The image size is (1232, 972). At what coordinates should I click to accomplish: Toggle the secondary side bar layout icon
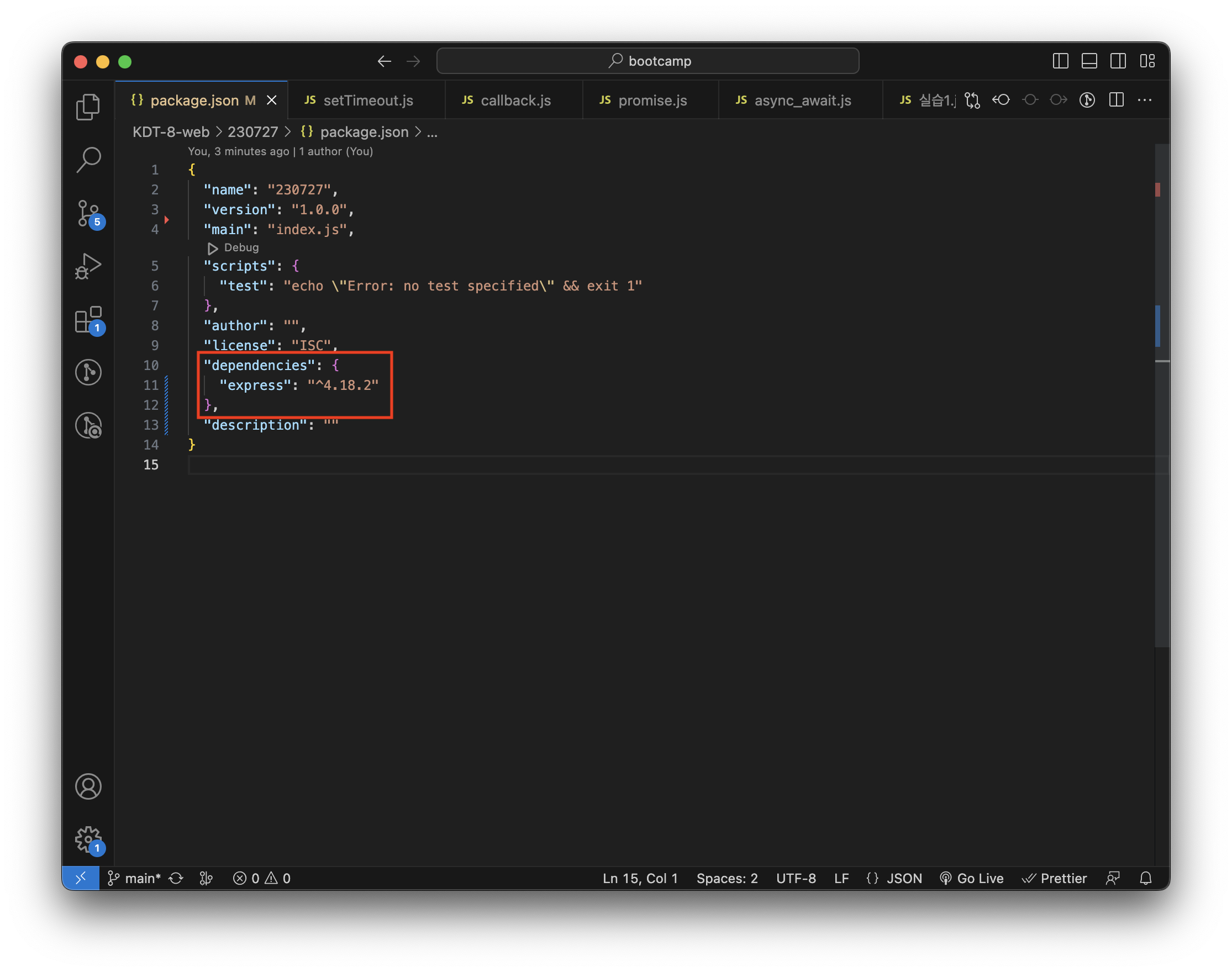point(1118,61)
